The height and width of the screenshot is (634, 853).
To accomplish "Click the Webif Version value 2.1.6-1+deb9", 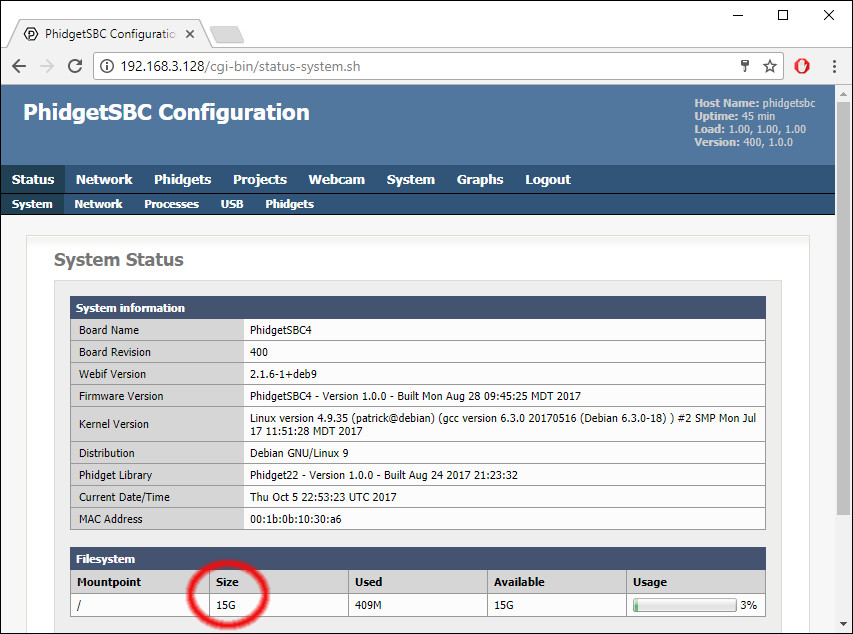I will click(283, 374).
